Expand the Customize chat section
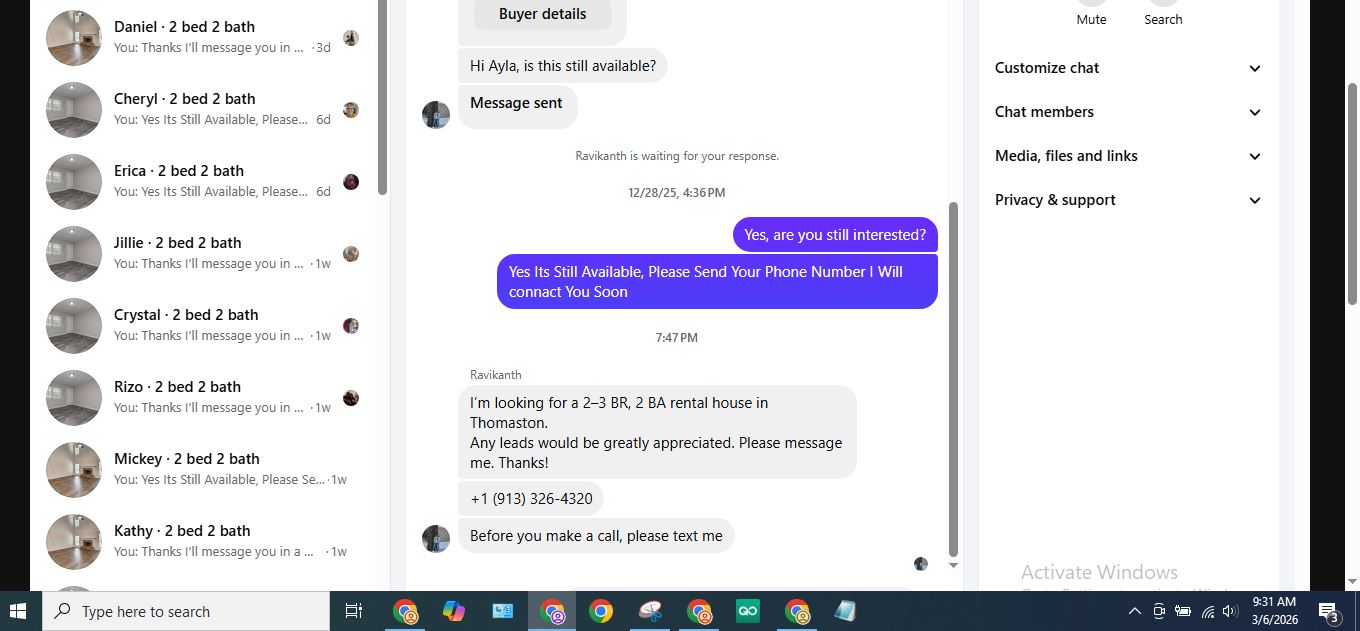 coord(1128,68)
